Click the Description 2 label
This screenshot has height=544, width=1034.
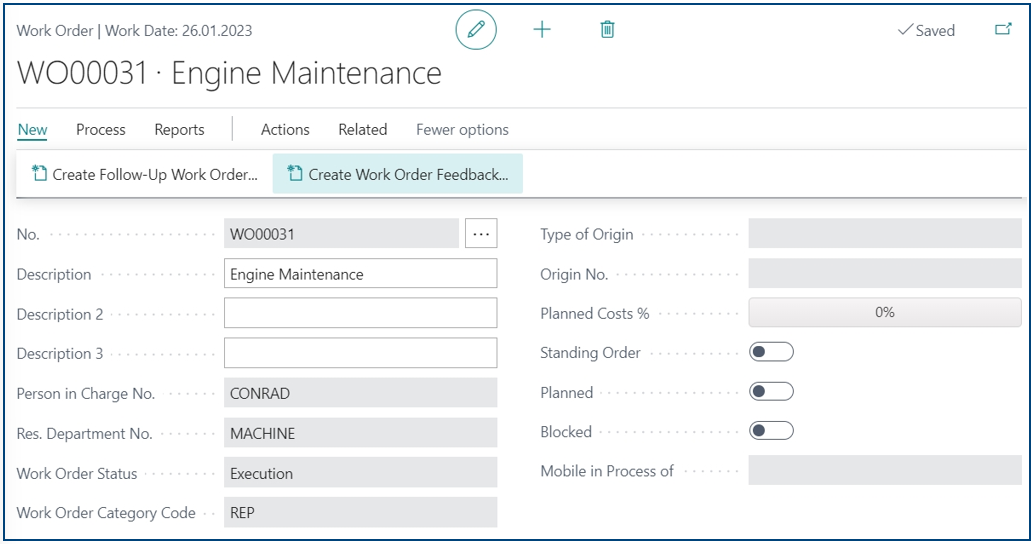pos(60,315)
